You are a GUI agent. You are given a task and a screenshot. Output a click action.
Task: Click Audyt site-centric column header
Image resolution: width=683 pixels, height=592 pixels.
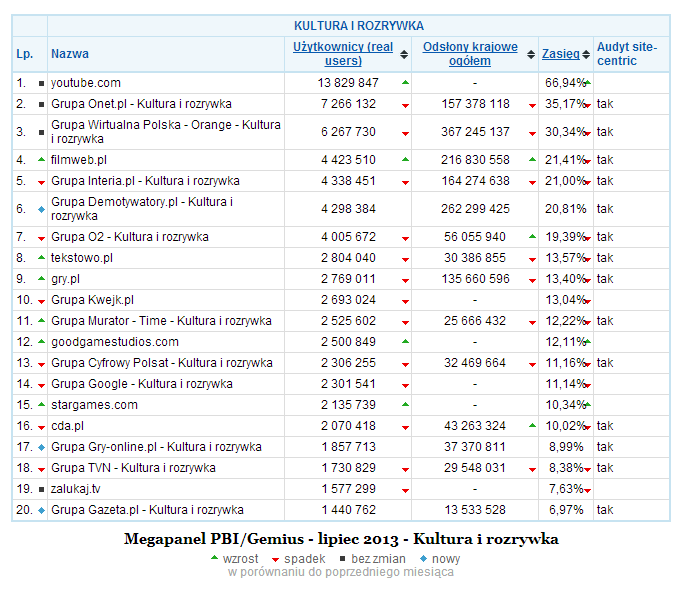(626, 54)
